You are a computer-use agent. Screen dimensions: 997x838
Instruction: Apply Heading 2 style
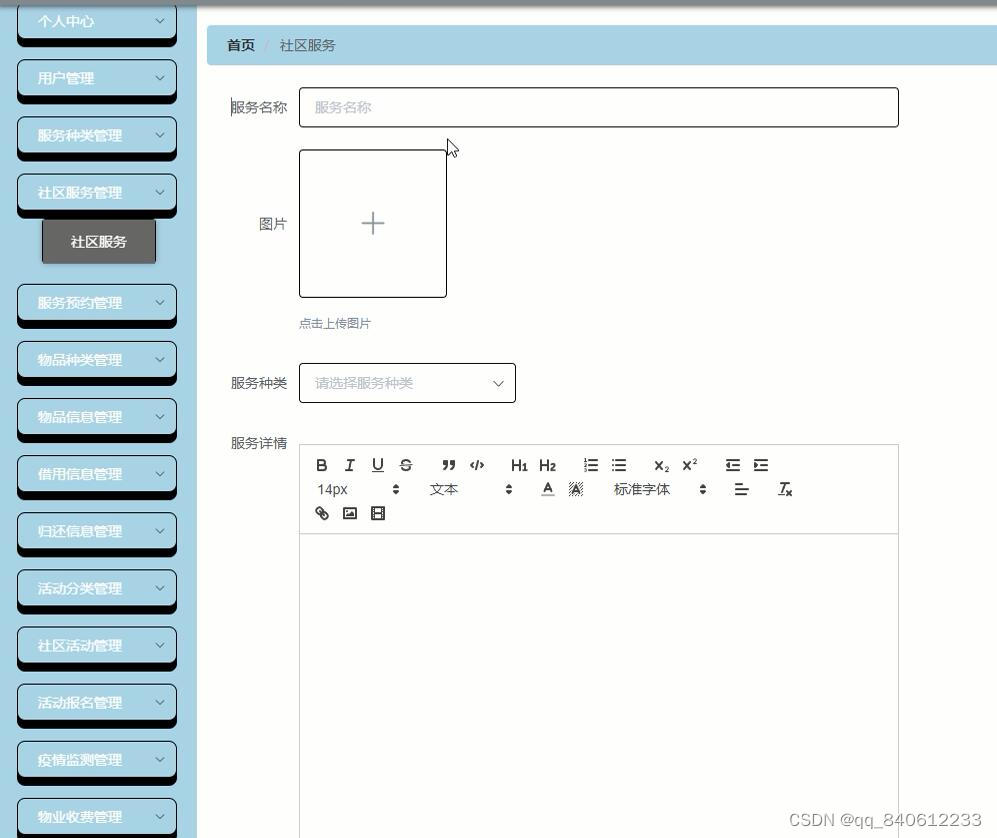point(547,465)
